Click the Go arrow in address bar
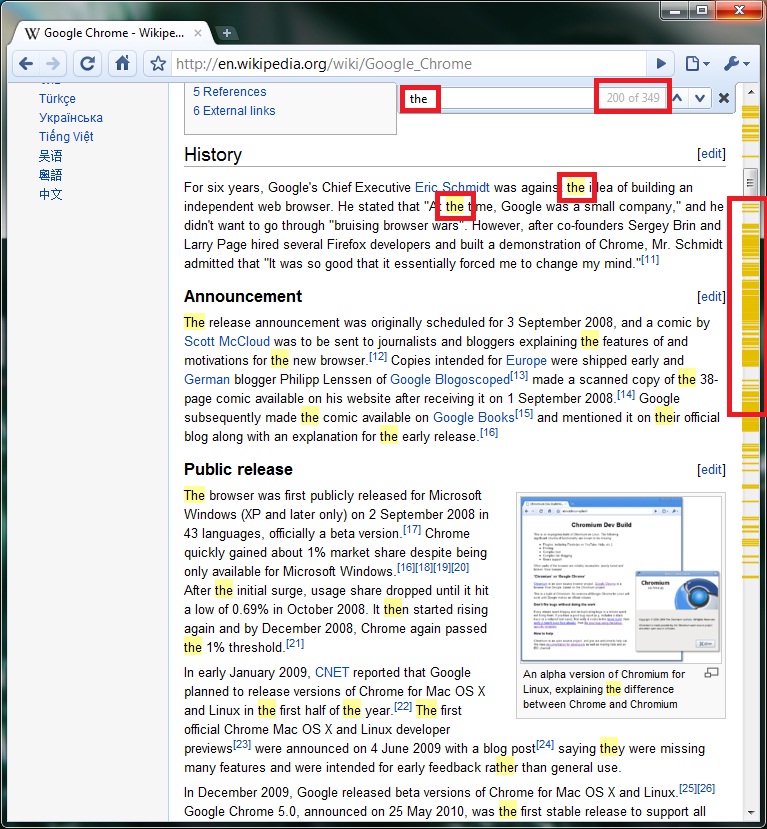Viewport: 767px width, 829px height. coord(661,64)
